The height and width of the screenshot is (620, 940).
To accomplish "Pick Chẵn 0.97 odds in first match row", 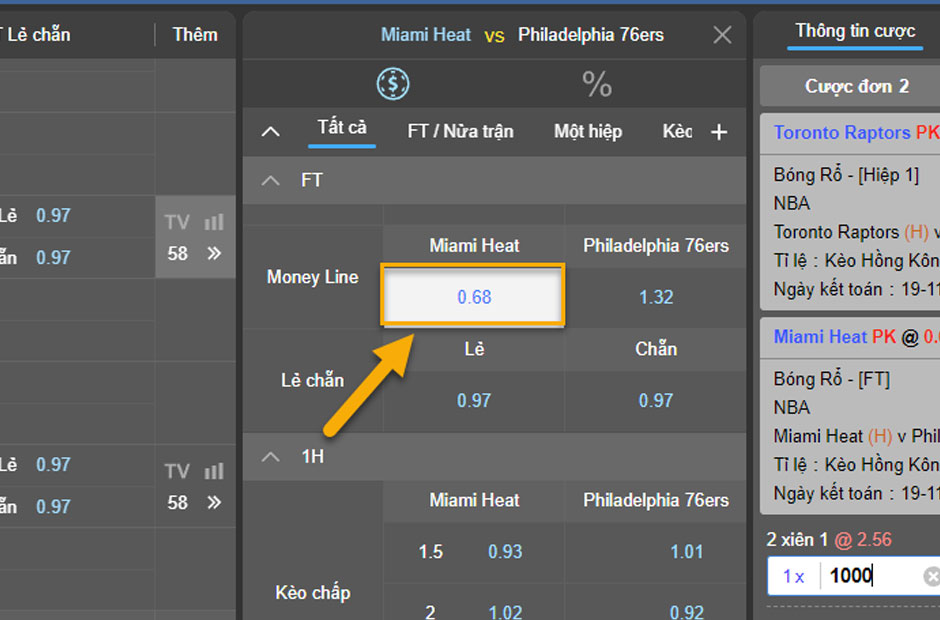I will click(x=53, y=258).
